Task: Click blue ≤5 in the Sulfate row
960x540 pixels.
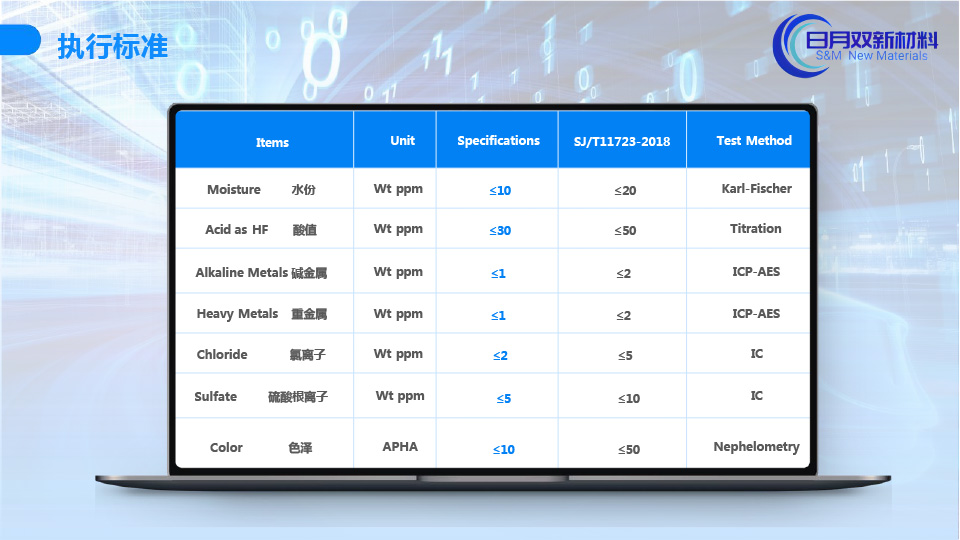Action: (503, 399)
